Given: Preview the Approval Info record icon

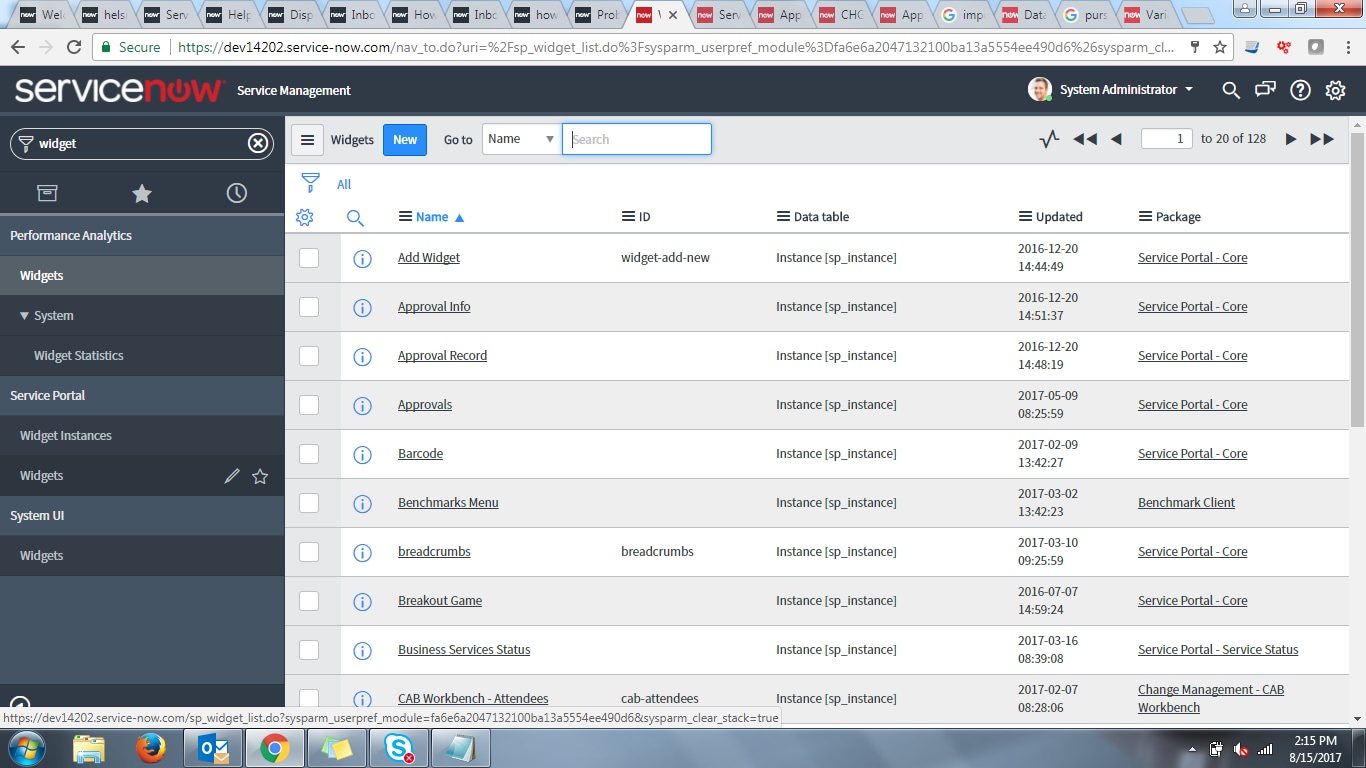Looking at the screenshot, I should coord(362,307).
